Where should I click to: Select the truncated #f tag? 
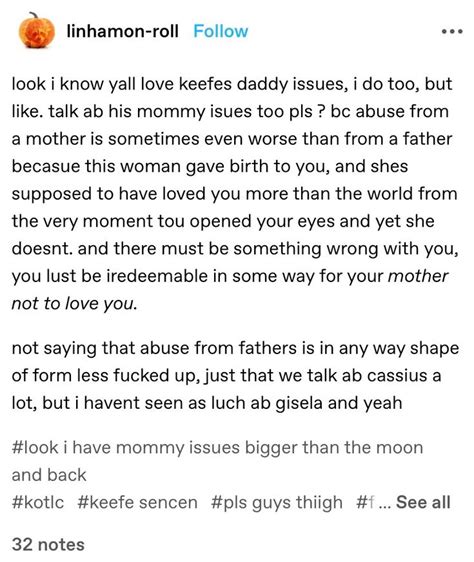point(365,502)
